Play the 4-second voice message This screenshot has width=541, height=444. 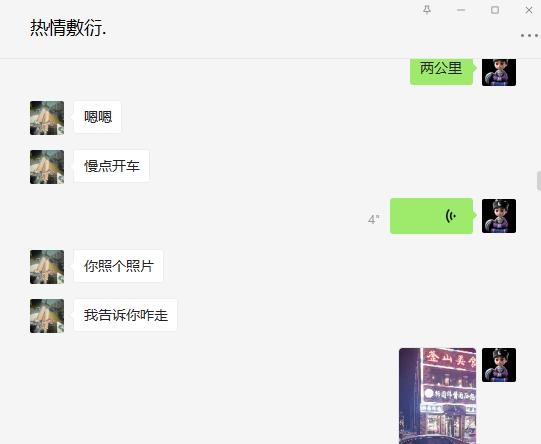[x=431, y=216]
